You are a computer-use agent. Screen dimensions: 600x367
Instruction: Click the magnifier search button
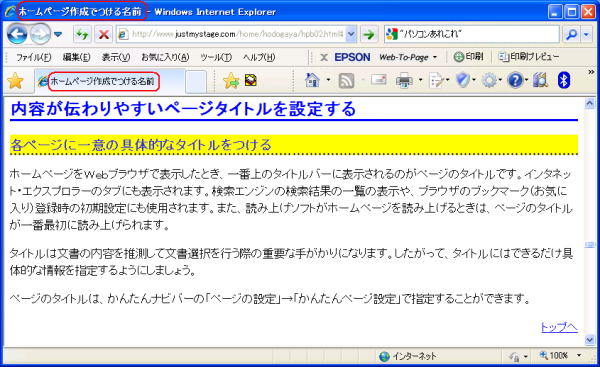coord(572,34)
